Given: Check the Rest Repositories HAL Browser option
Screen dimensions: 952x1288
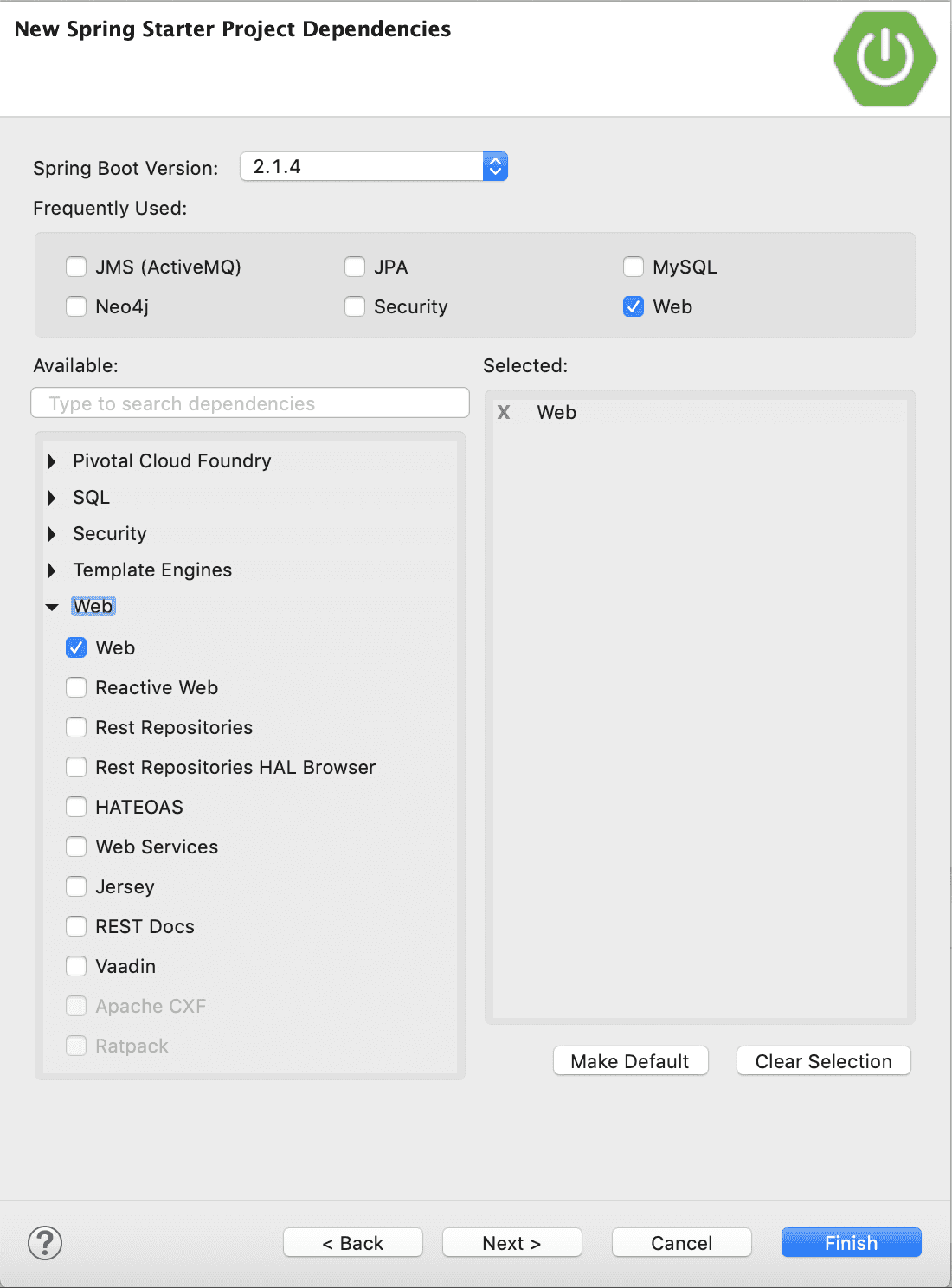Looking at the screenshot, I should tap(76, 766).
